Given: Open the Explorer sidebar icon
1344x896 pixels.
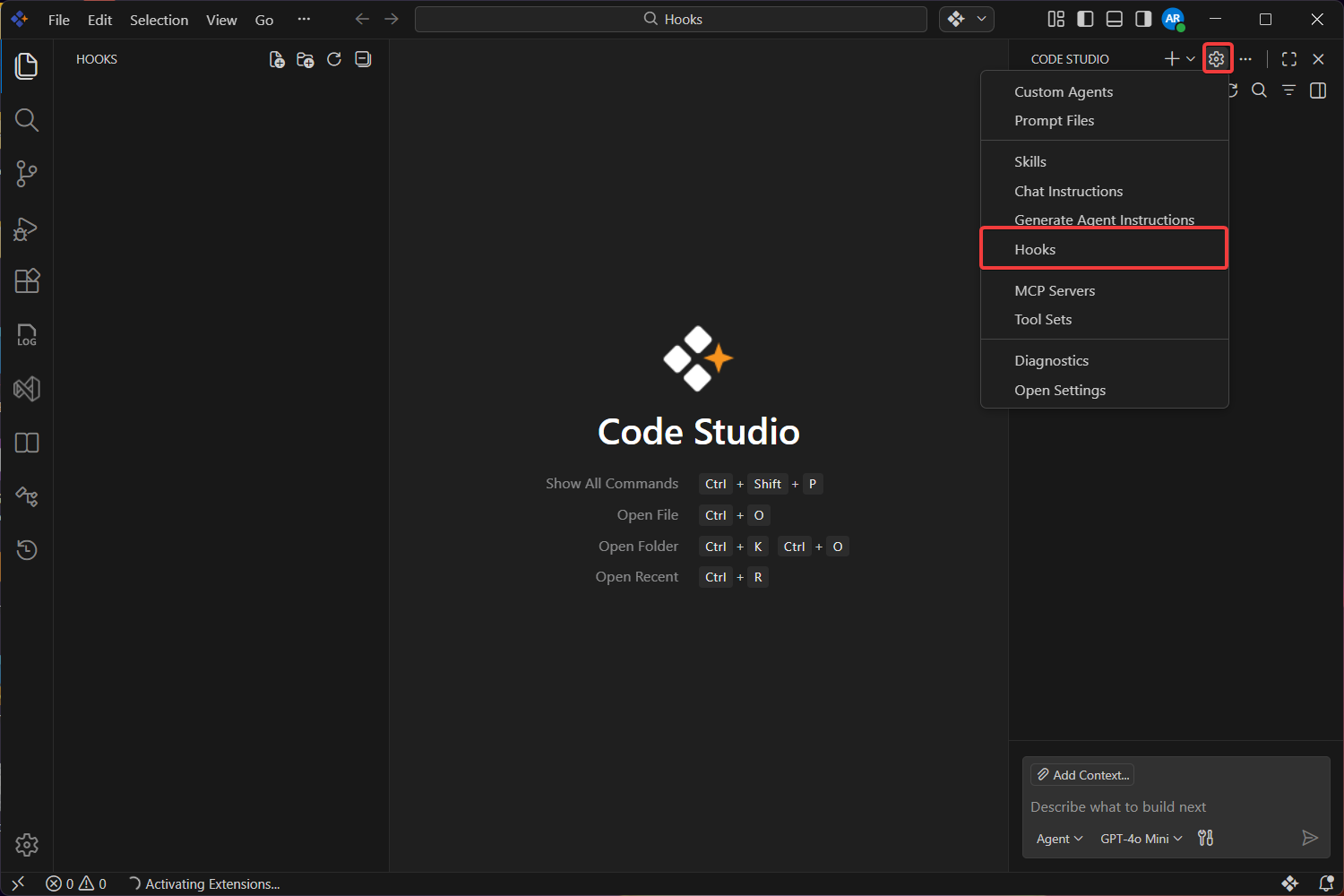Looking at the screenshot, I should [x=27, y=65].
